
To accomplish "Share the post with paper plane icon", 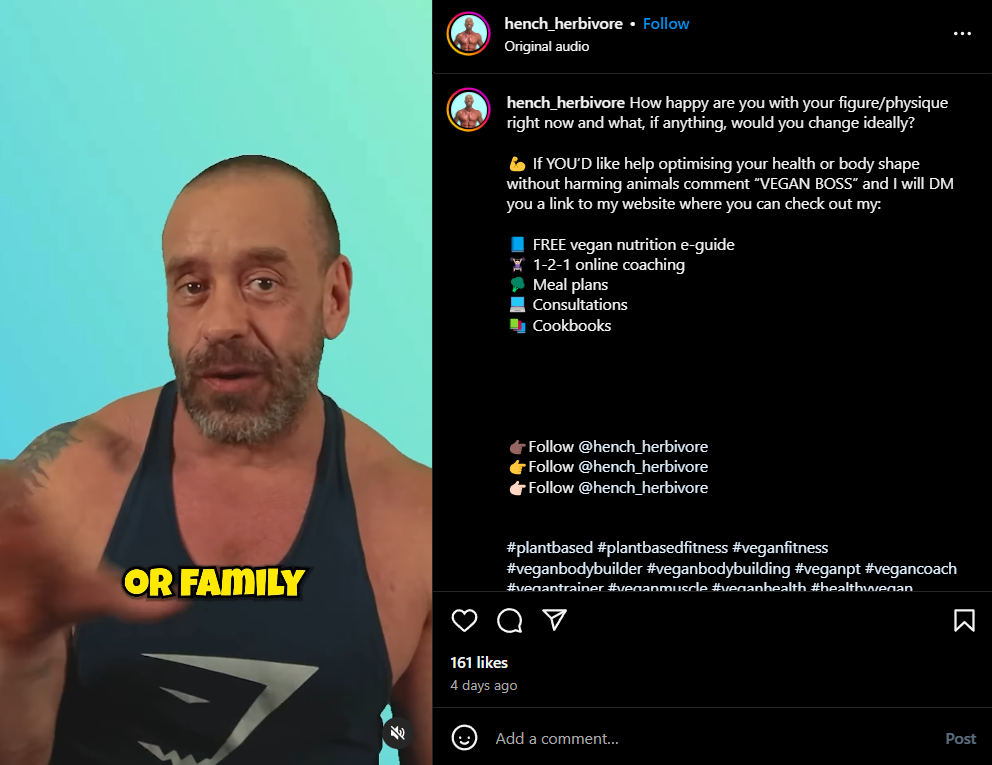I will point(555,620).
